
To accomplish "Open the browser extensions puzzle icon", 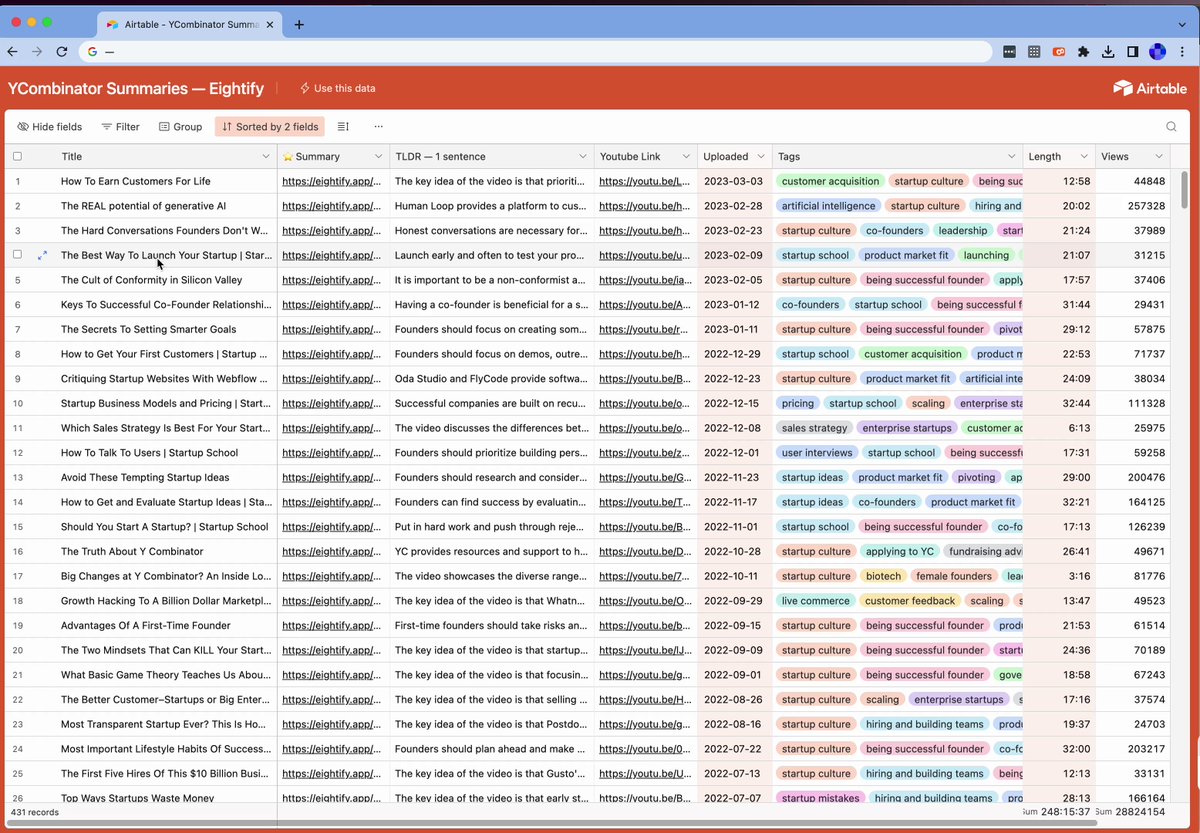I will (1084, 51).
